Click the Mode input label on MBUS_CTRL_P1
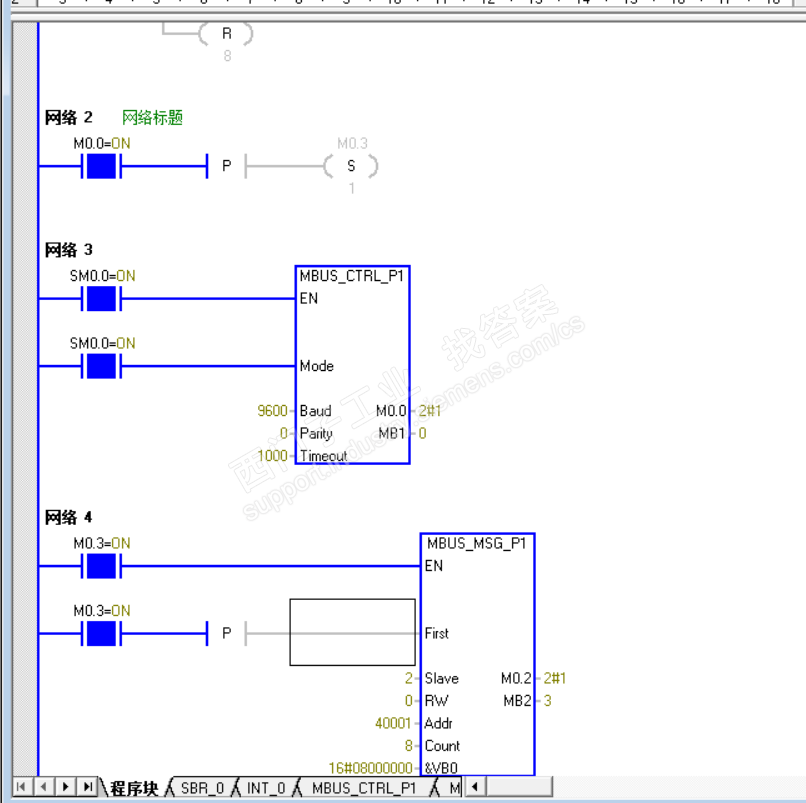 coord(317,366)
